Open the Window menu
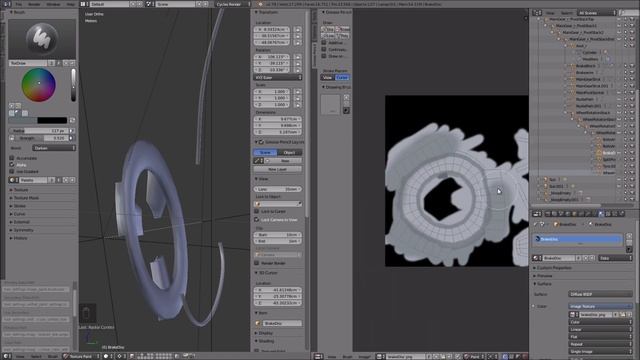This screenshot has width=640, height=360. coord(53,4)
